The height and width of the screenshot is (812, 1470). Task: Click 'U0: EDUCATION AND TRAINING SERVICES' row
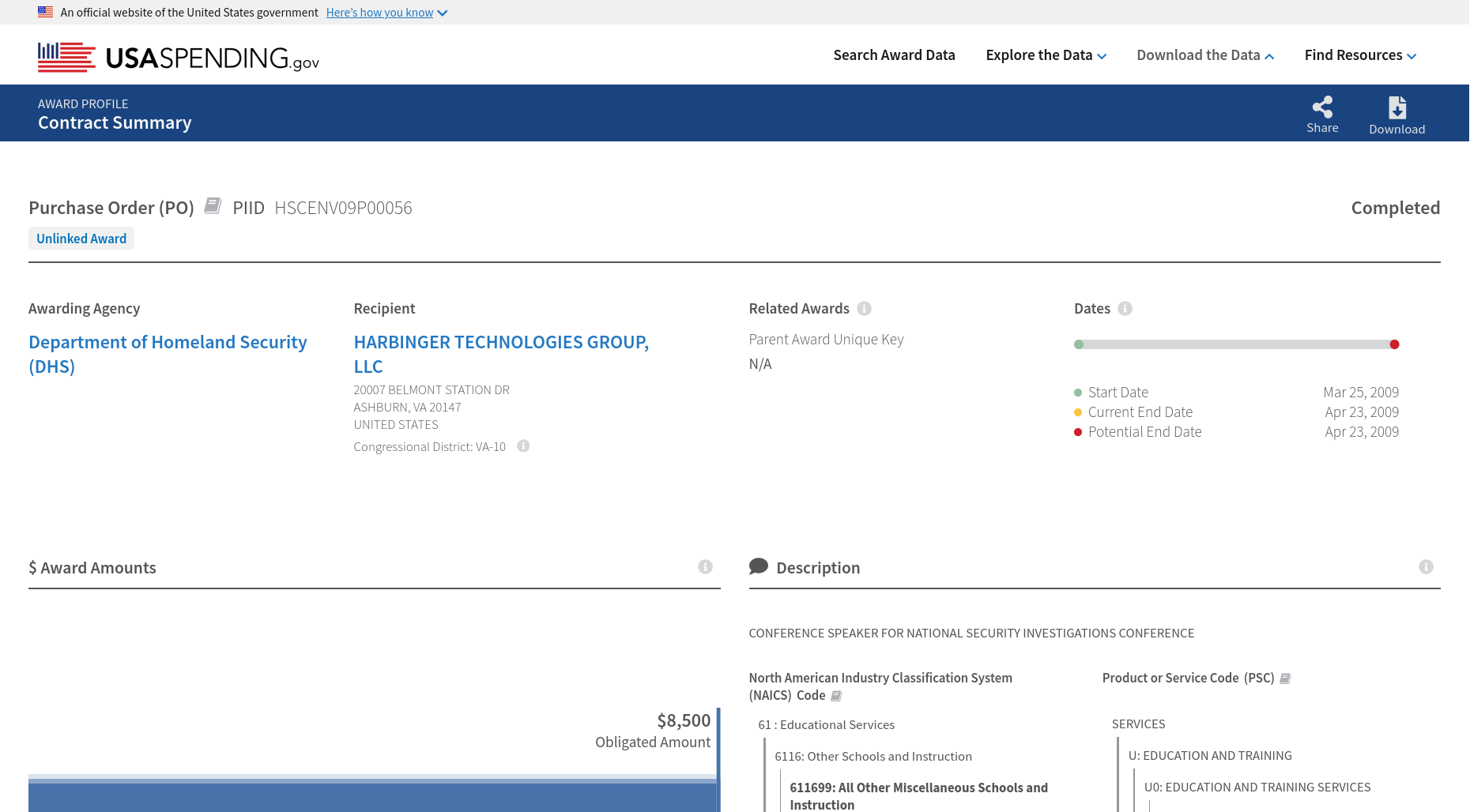[x=1257, y=788]
